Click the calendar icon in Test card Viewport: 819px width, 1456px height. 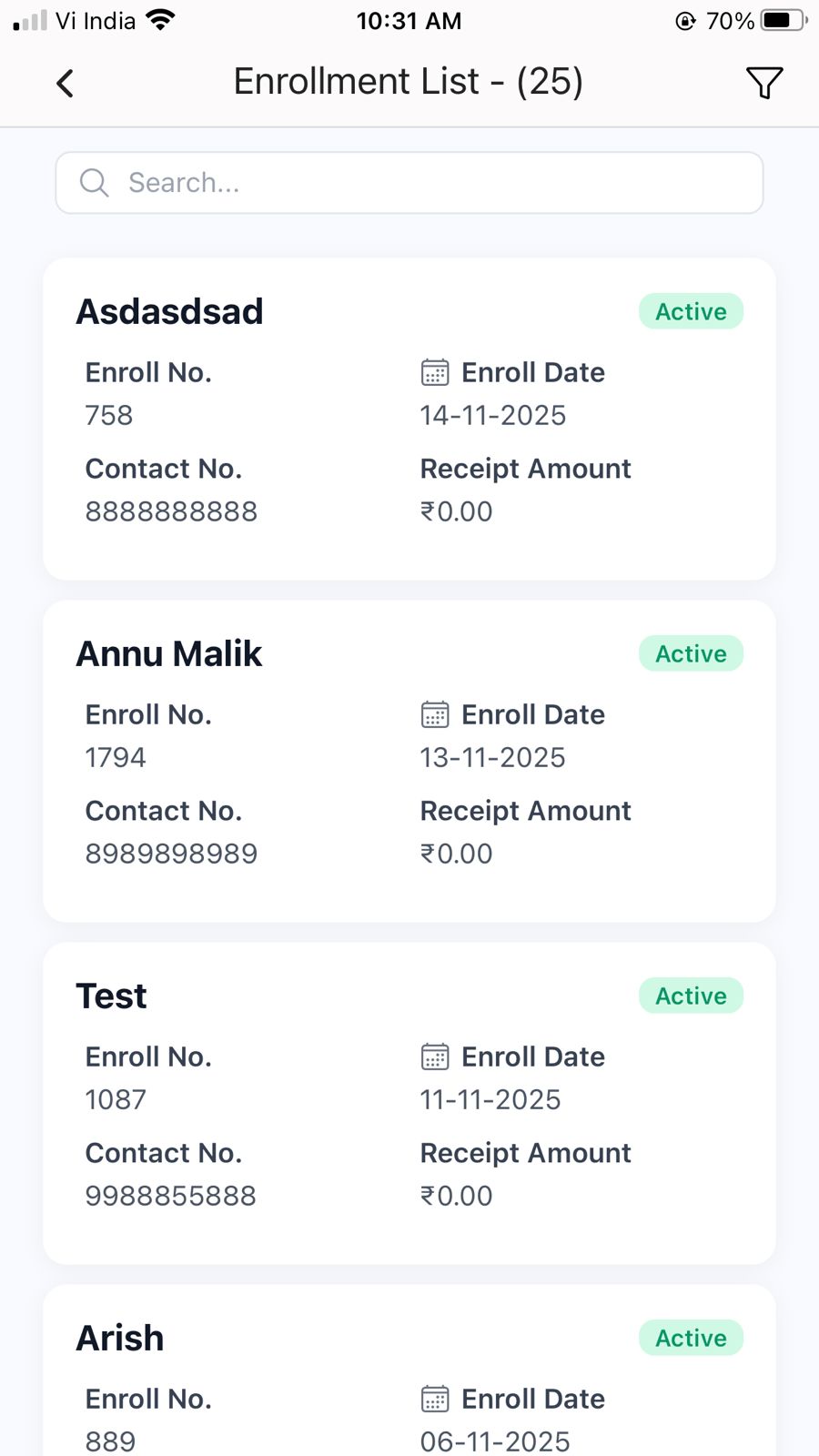(435, 1057)
